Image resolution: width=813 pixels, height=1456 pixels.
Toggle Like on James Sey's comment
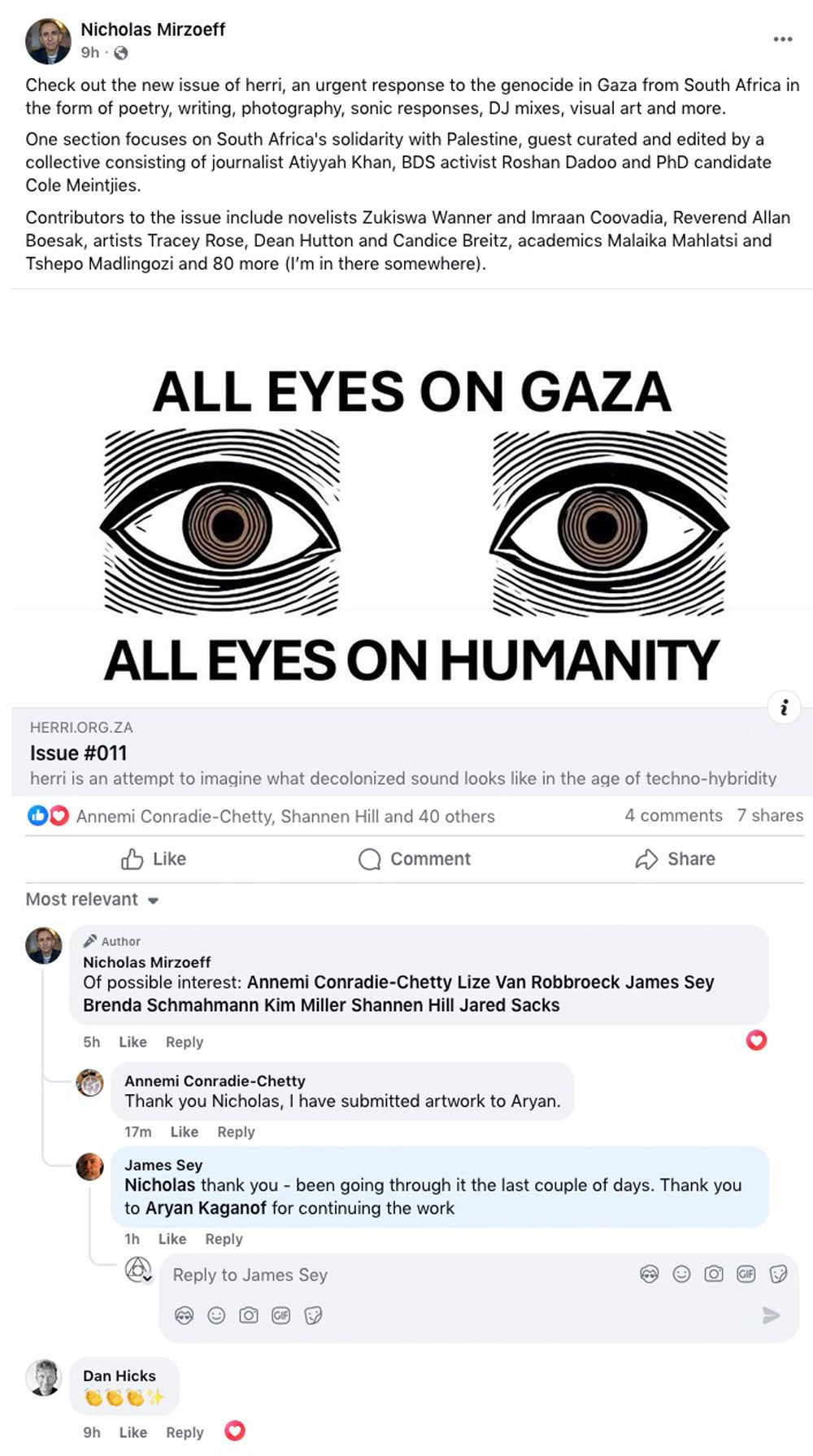click(x=172, y=1239)
